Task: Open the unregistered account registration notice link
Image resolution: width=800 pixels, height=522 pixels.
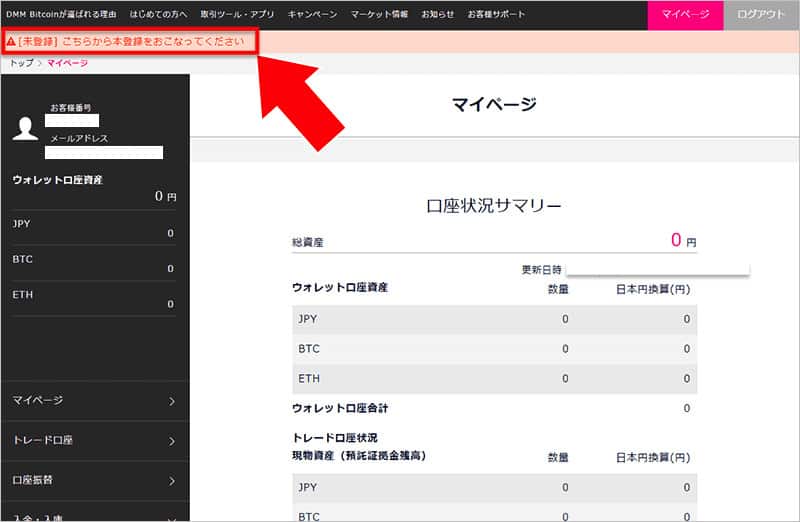Action: point(131,41)
